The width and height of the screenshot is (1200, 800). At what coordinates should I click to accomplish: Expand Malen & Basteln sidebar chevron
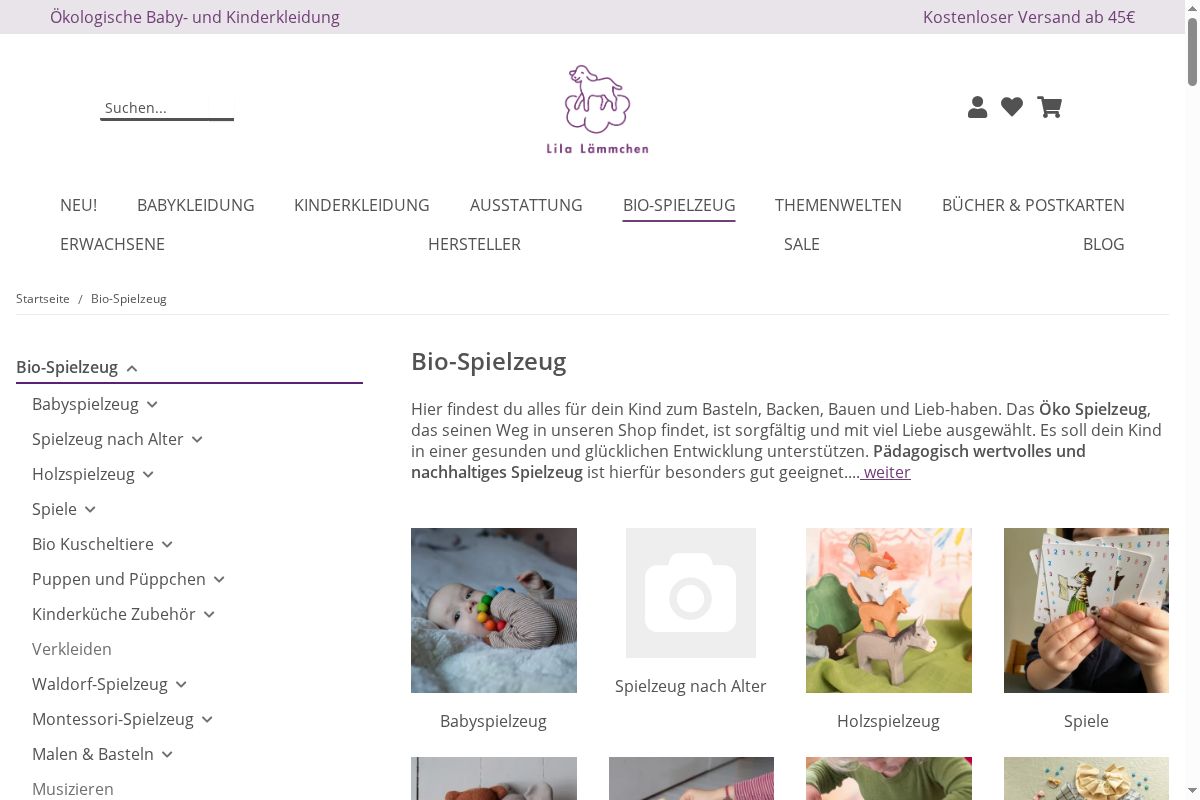point(167,755)
